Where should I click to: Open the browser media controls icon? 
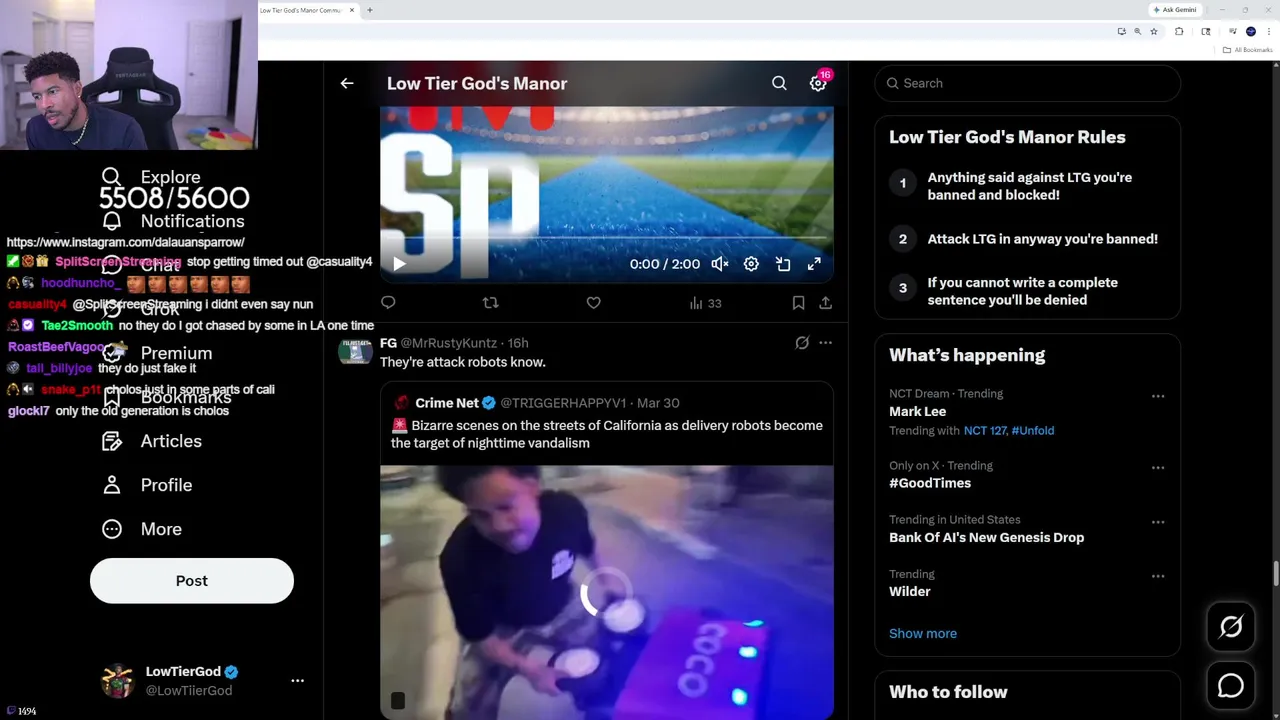[x=1232, y=32]
